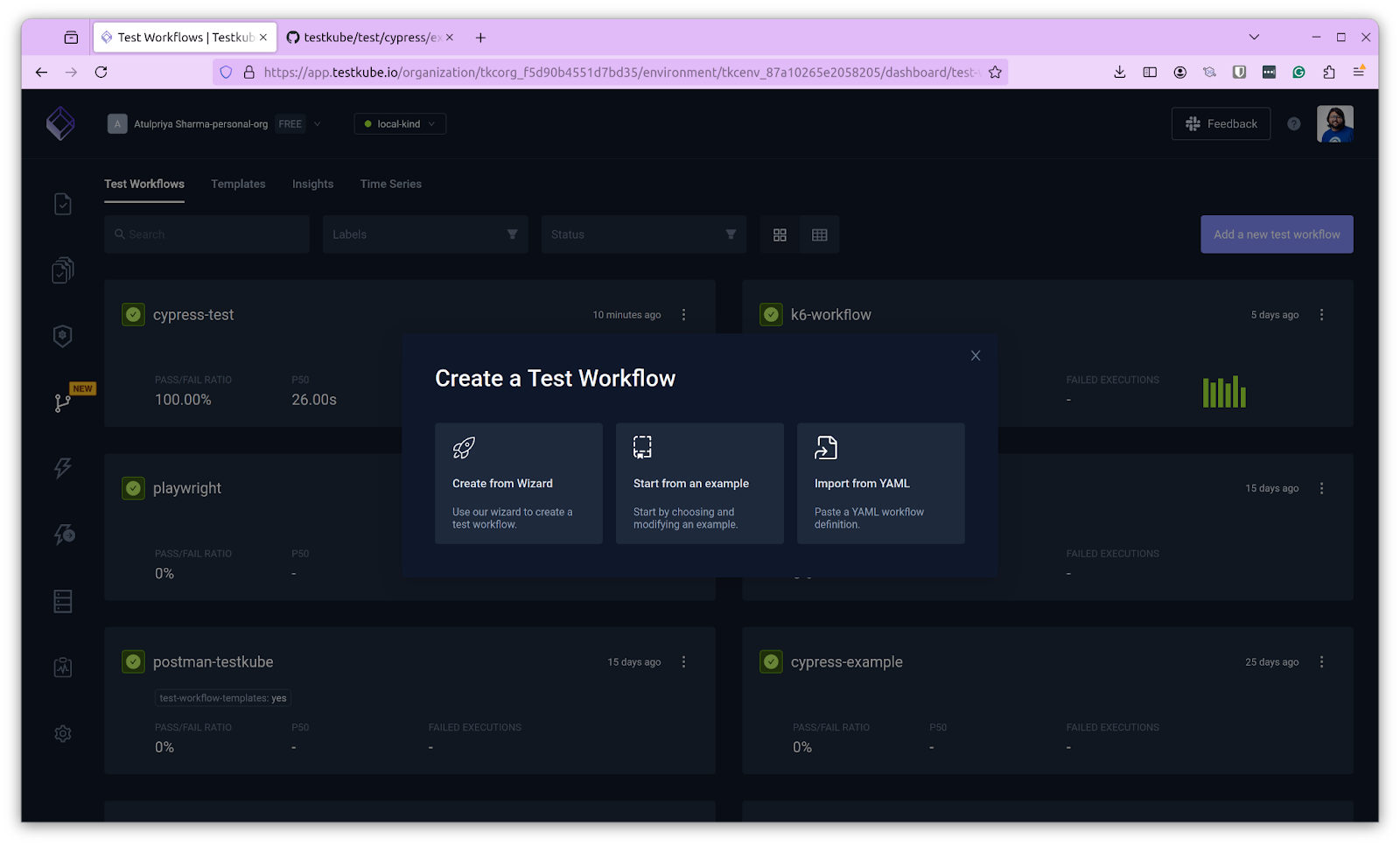This screenshot has height=846, width=1400.
Task: Switch to the Time Series tab
Action: pos(390,184)
